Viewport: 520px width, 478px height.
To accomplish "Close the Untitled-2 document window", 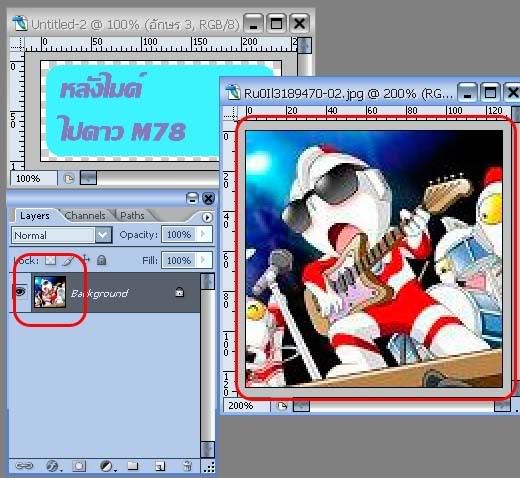I will pyautogui.click(x=299, y=23).
